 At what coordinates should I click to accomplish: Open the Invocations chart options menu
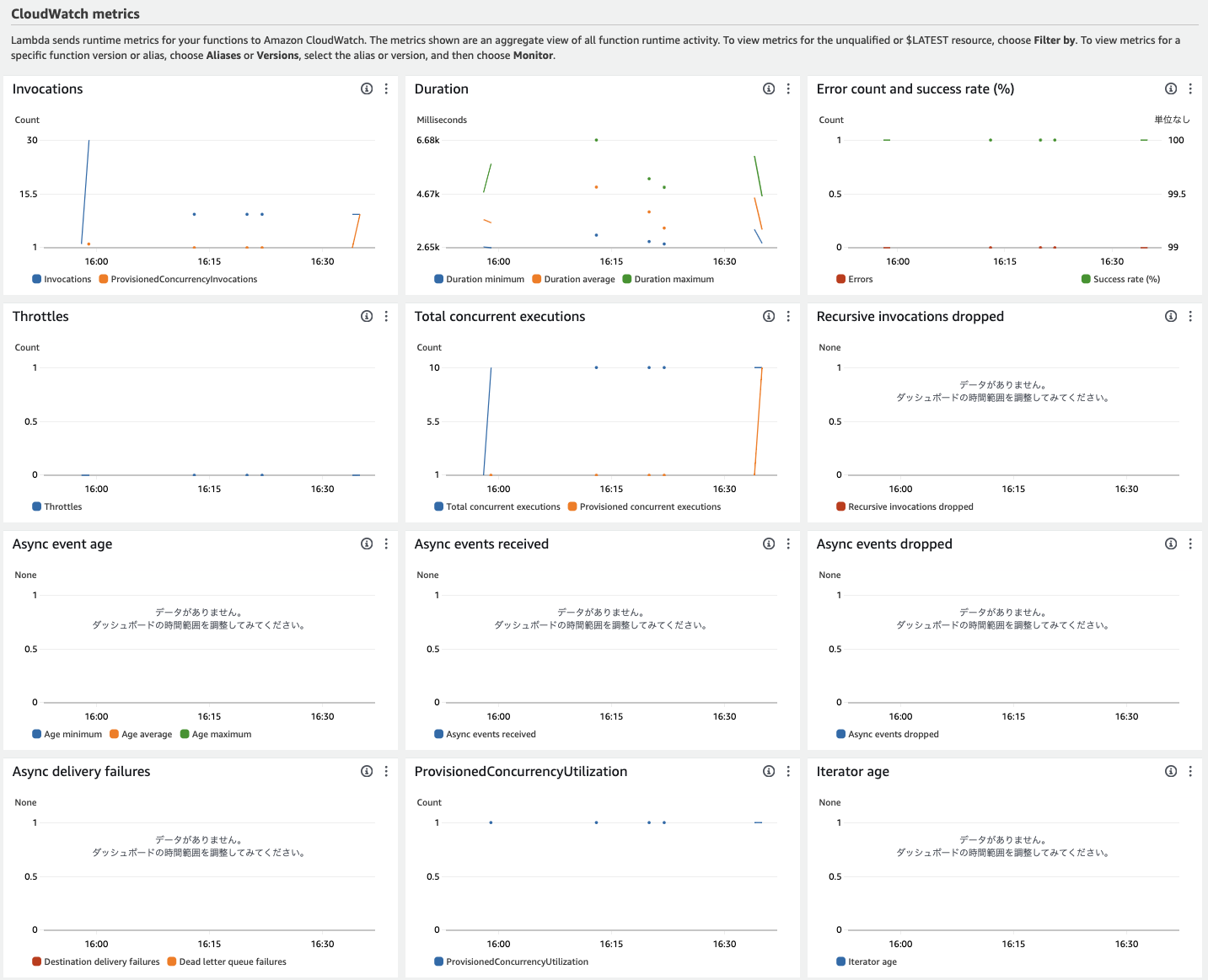coord(386,88)
